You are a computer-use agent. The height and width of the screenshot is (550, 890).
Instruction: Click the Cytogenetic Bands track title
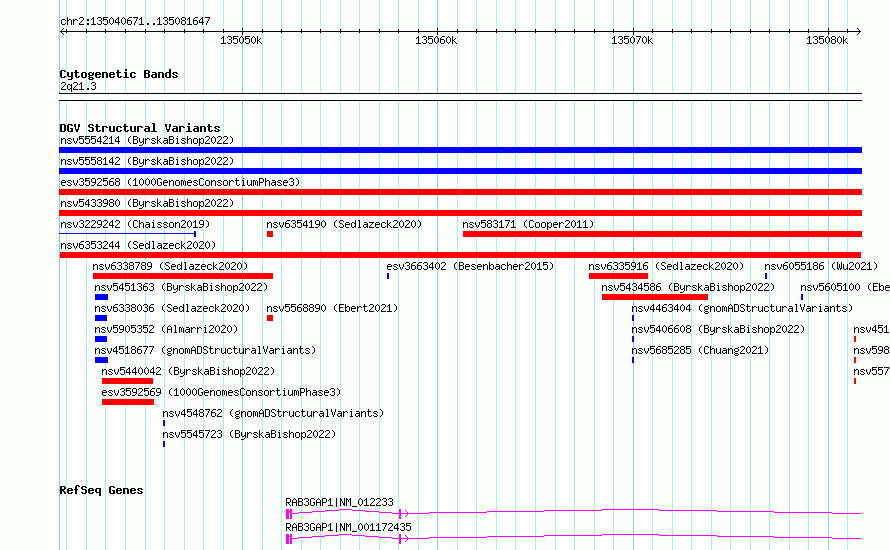pos(119,74)
